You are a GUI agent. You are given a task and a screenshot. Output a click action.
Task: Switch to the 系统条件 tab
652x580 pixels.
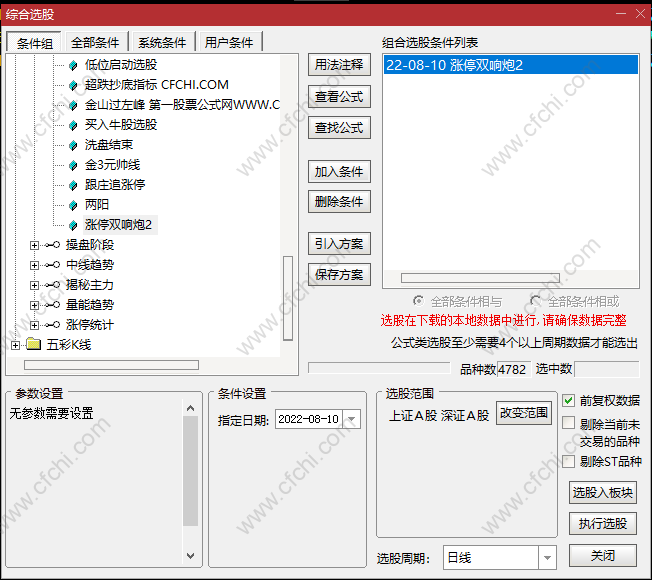pyautogui.click(x=162, y=42)
